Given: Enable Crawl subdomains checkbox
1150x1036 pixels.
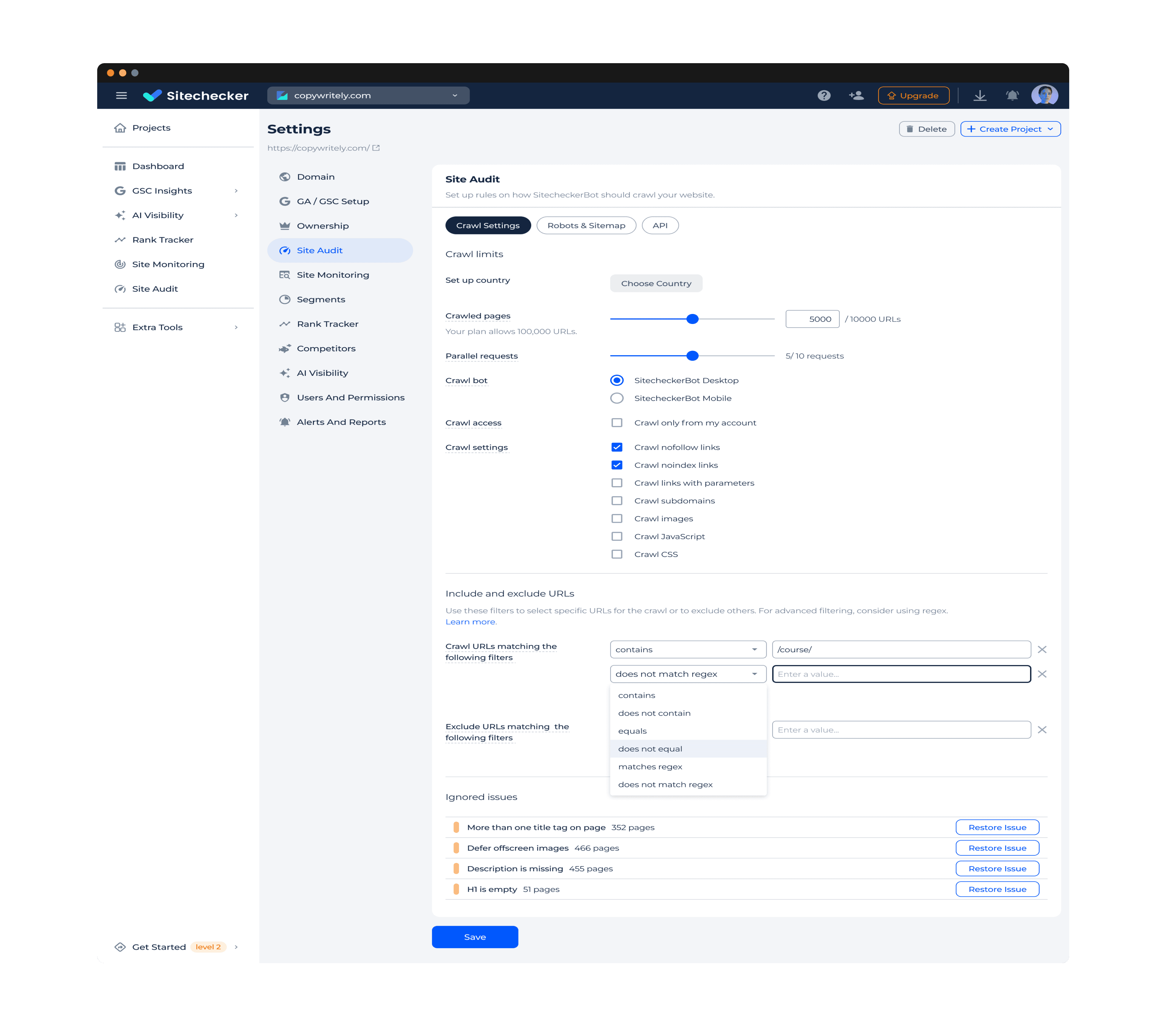Looking at the screenshot, I should (x=617, y=501).
